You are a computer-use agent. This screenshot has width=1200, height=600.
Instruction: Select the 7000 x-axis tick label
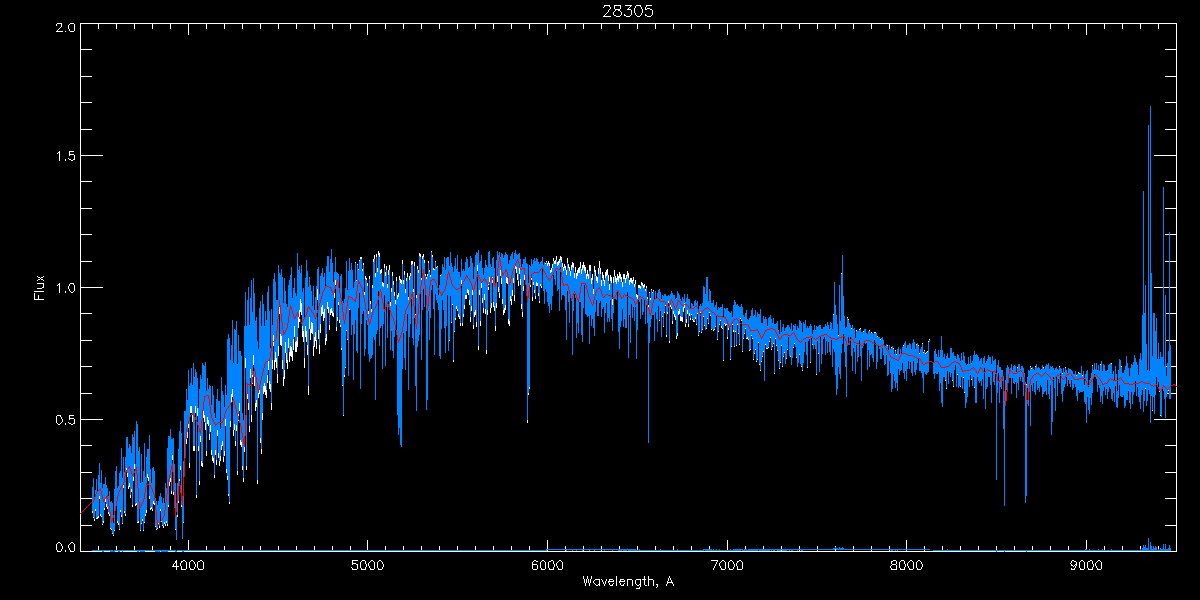pyautogui.click(x=727, y=564)
